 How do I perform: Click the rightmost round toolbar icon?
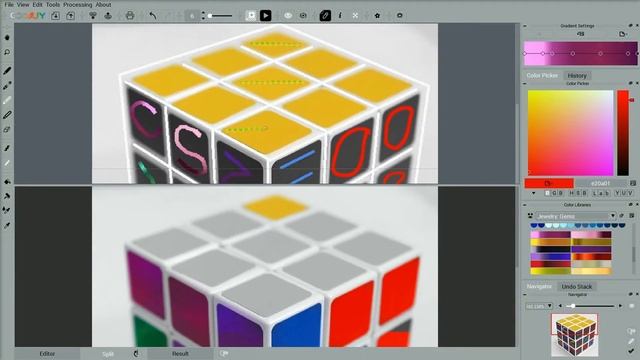click(x=400, y=16)
